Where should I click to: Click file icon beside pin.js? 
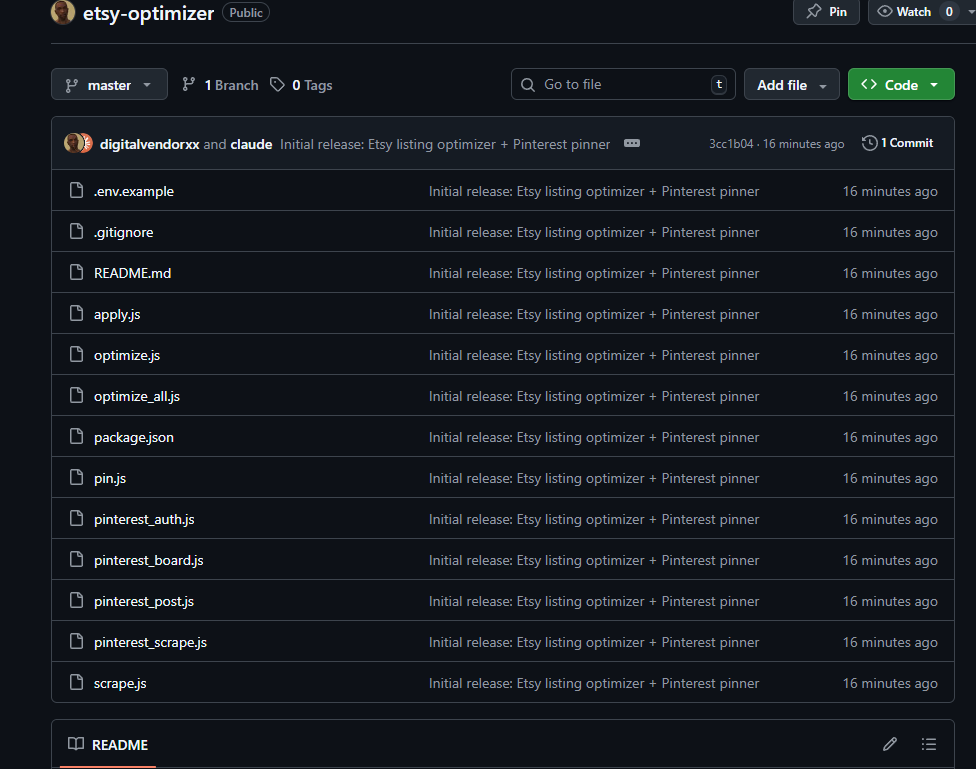77,478
